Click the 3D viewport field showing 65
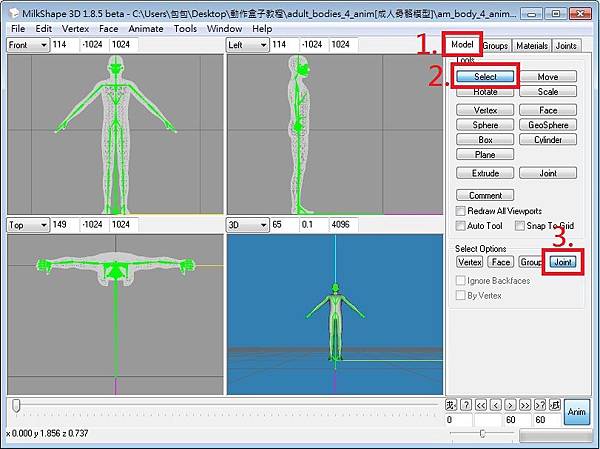Screen dimensions: 600x449 coord(285,224)
